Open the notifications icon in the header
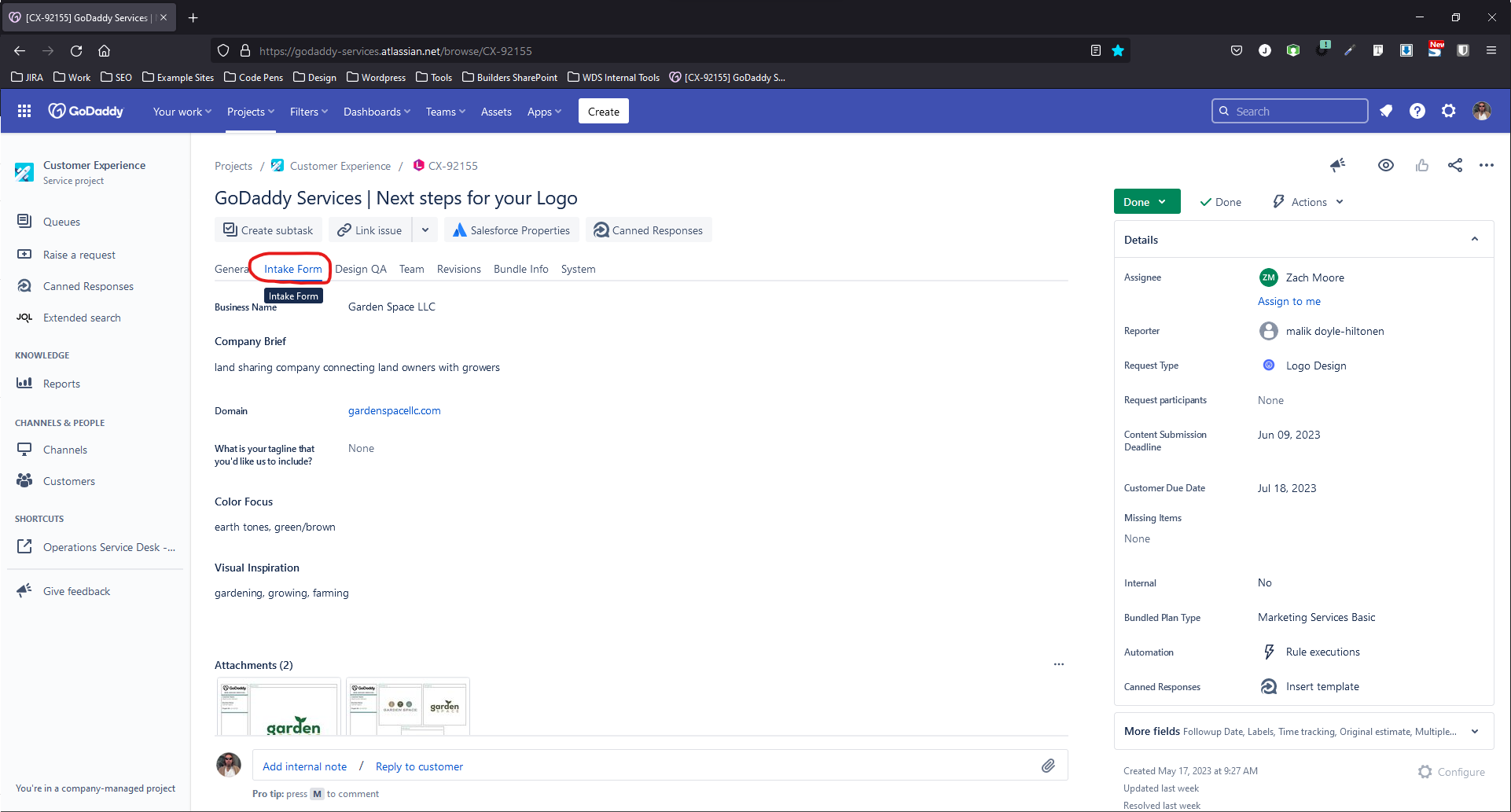Image resolution: width=1511 pixels, height=812 pixels. (1386, 112)
